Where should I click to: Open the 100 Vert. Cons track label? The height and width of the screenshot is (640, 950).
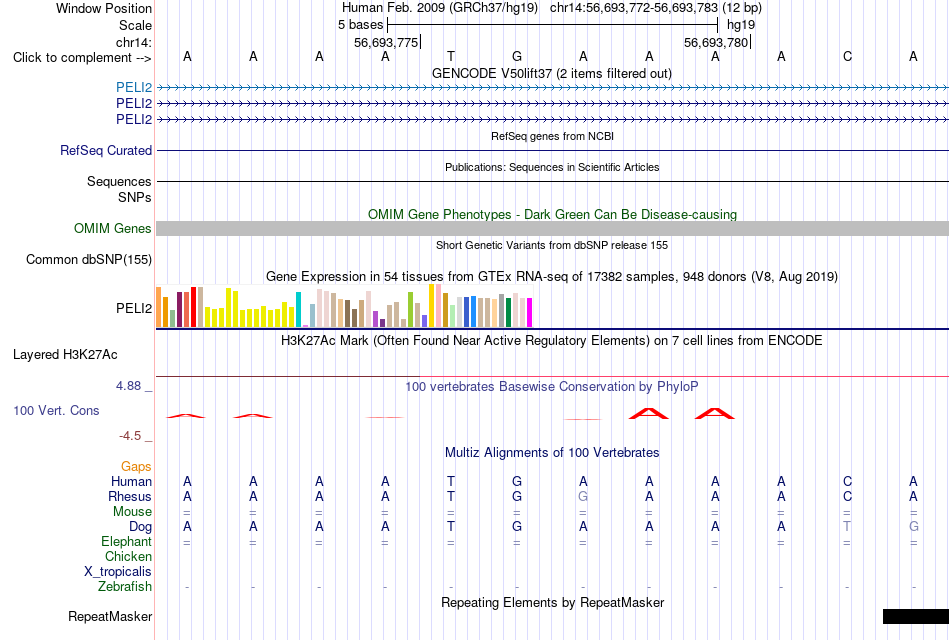point(56,410)
